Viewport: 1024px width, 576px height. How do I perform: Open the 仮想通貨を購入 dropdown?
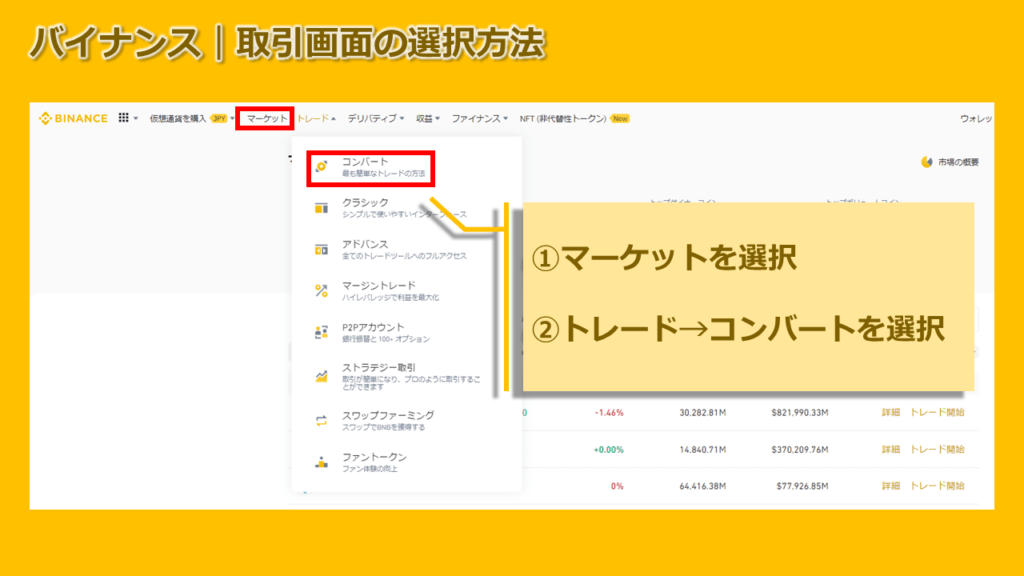coord(192,118)
